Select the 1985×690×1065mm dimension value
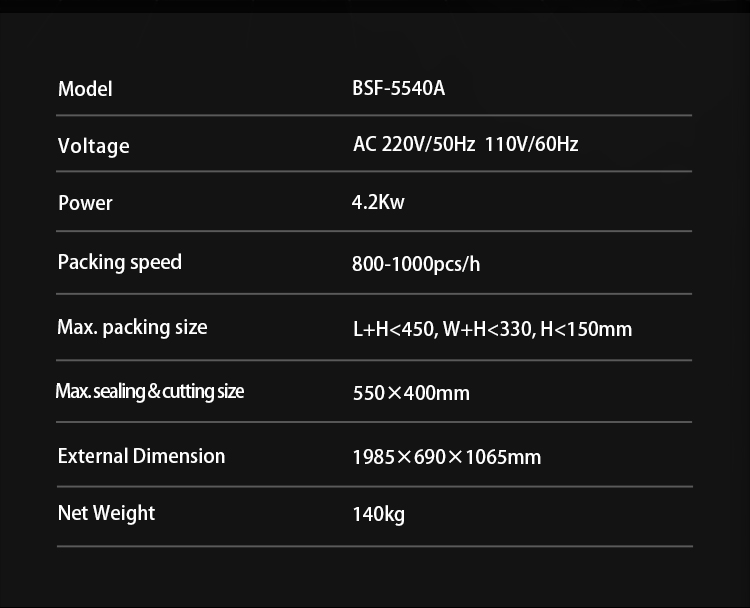The width and height of the screenshot is (750, 608). pyautogui.click(x=446, y=457)
